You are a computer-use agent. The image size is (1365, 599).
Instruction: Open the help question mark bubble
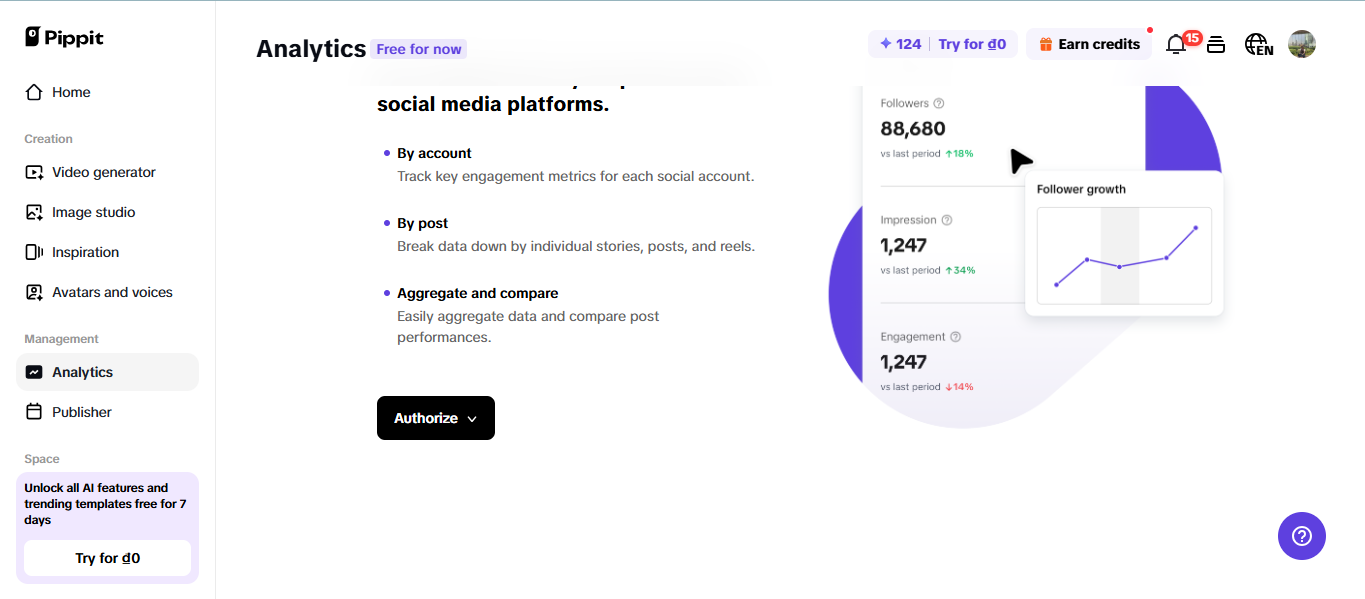[1301, 536]
